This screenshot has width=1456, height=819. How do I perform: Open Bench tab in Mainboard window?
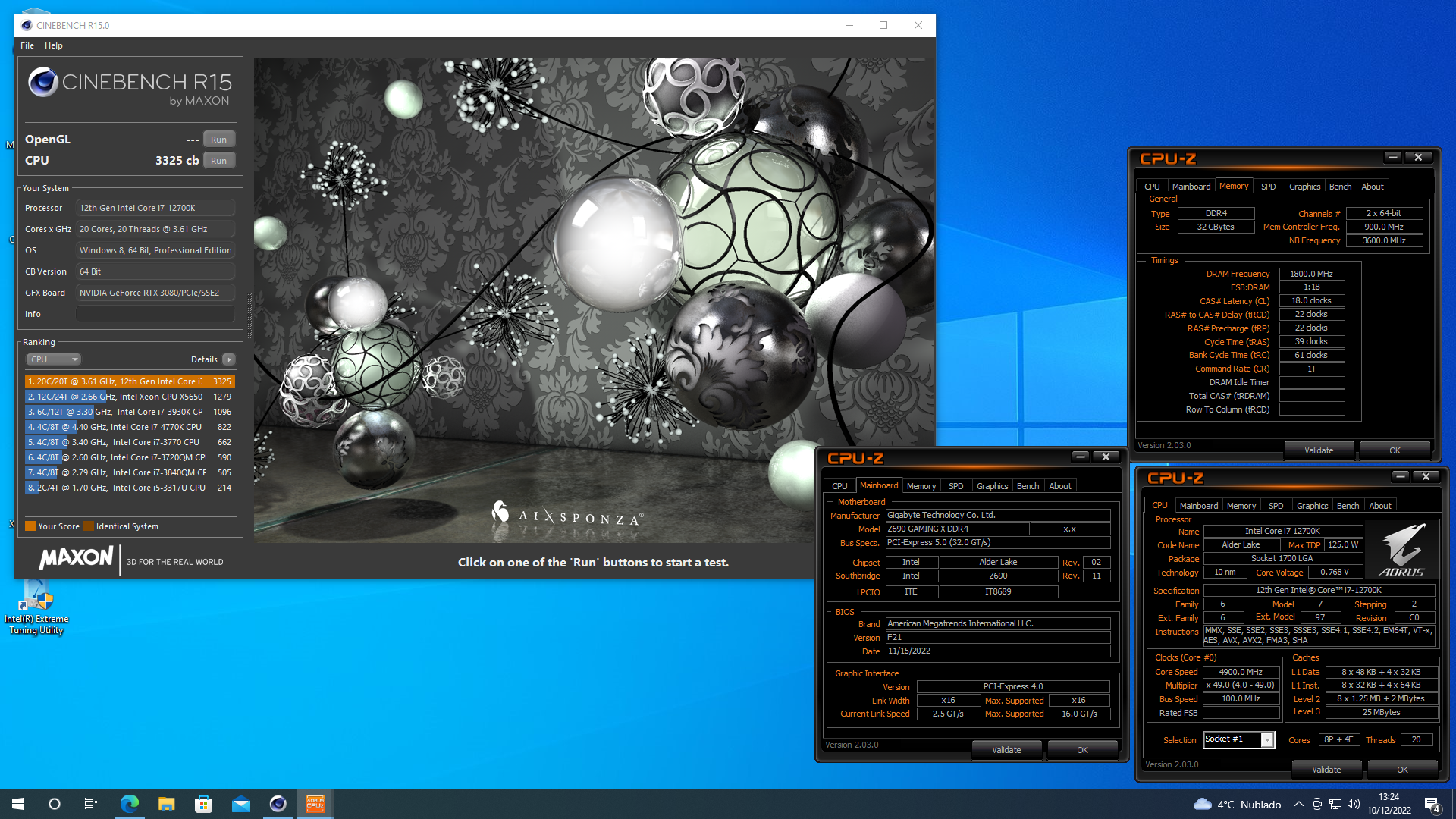[1028, 486]
